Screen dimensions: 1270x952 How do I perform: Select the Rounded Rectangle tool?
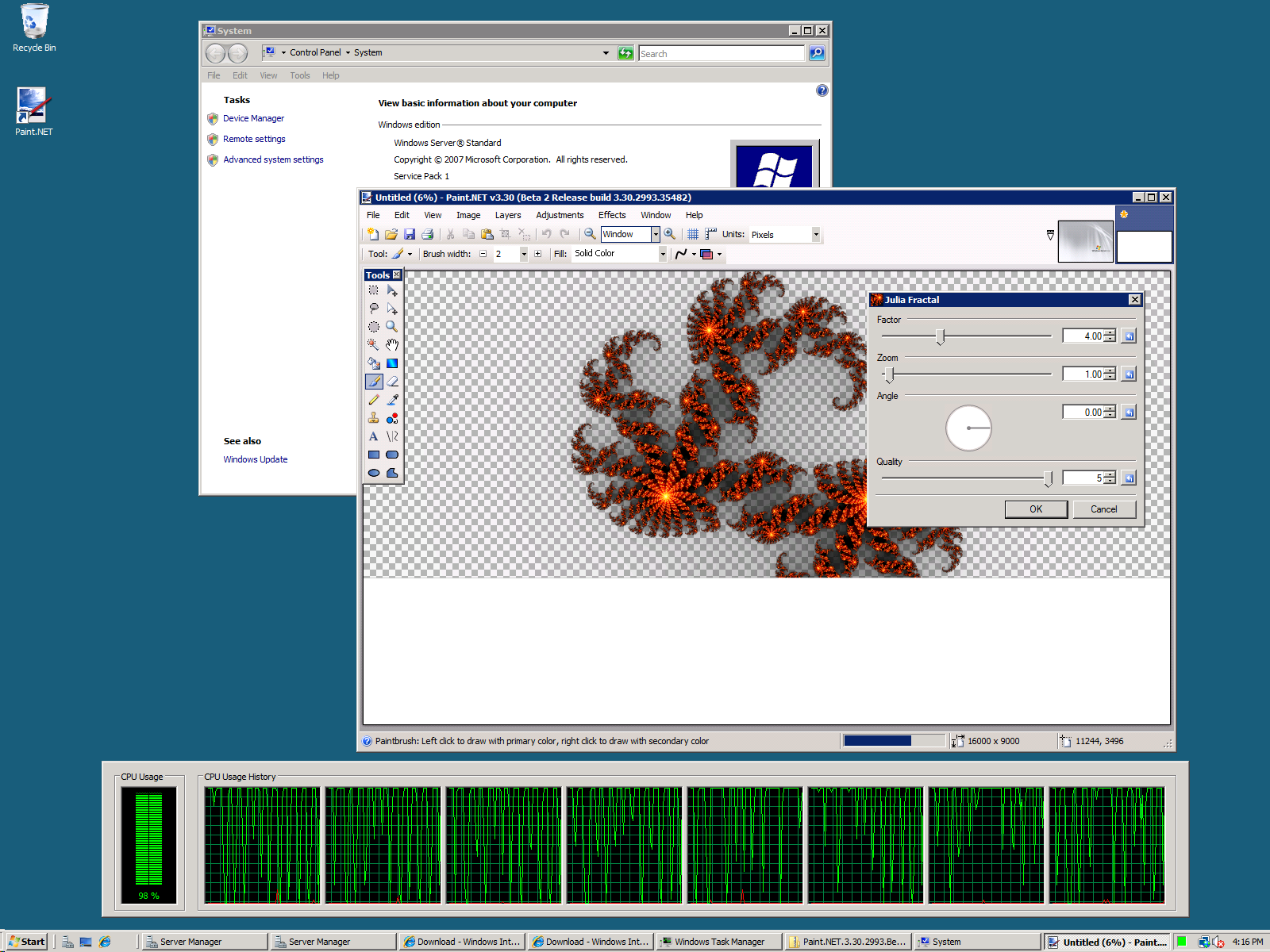(x=392, y=455)
